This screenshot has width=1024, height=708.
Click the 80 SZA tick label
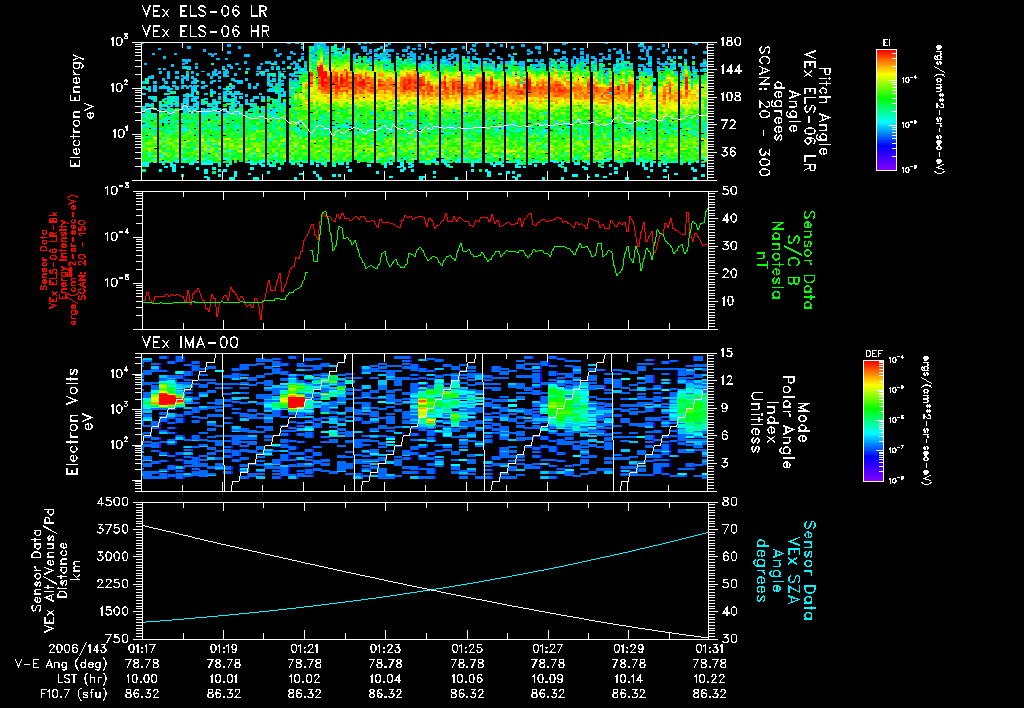pyautogui.click(x=729, y=502)
